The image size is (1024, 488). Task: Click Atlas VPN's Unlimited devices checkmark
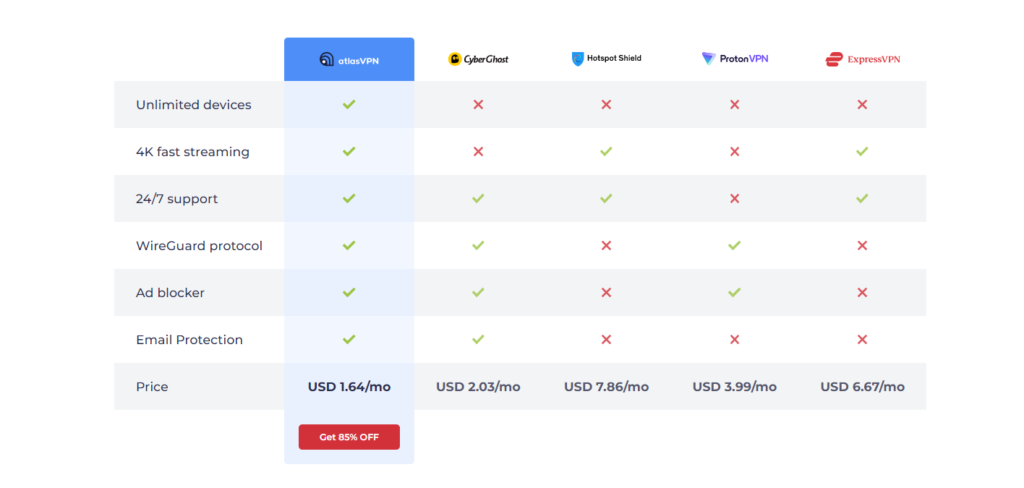[x=349, y=104]
